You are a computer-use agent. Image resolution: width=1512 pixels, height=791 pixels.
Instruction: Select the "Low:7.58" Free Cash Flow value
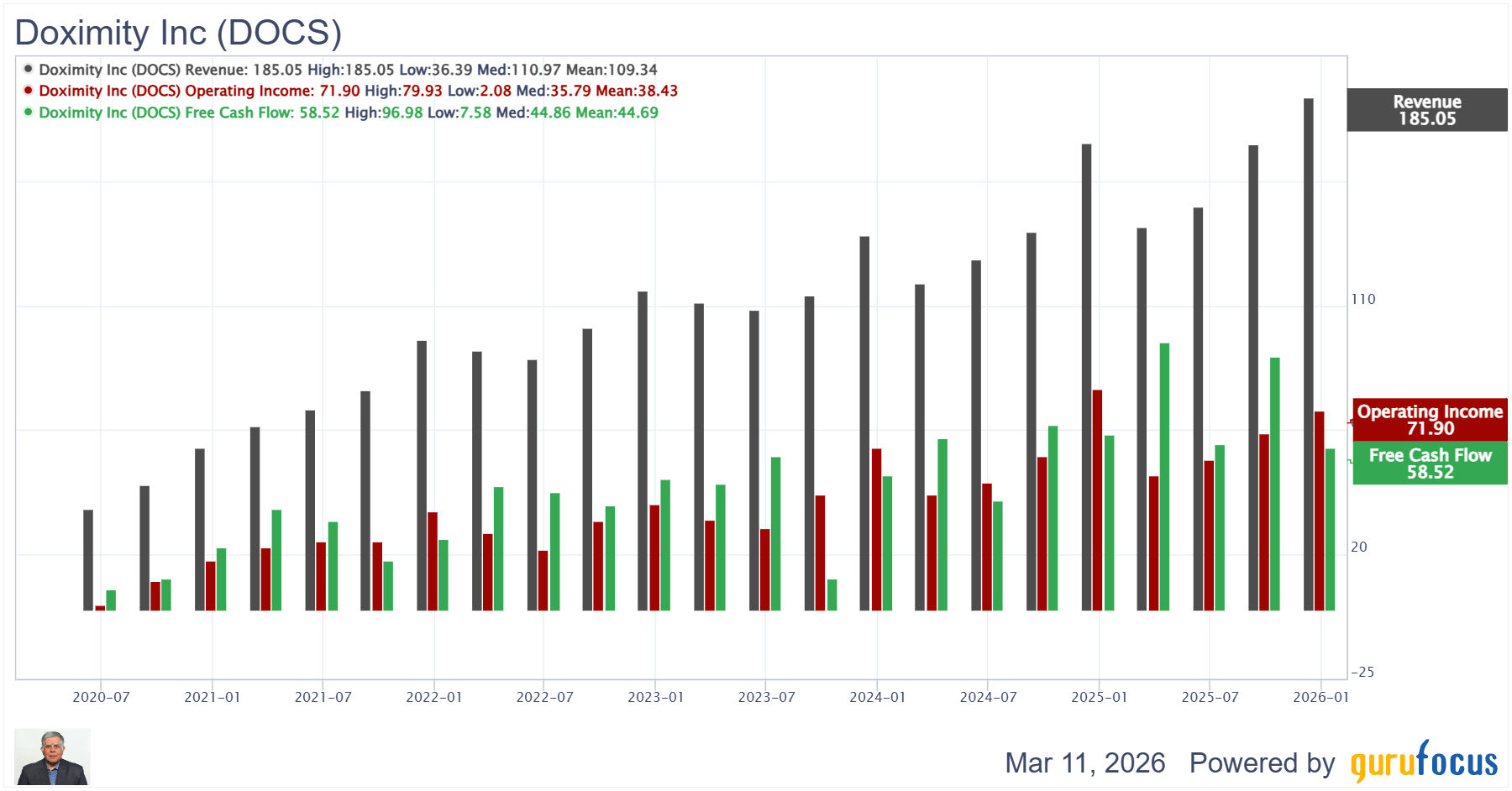tap(459, 113)
